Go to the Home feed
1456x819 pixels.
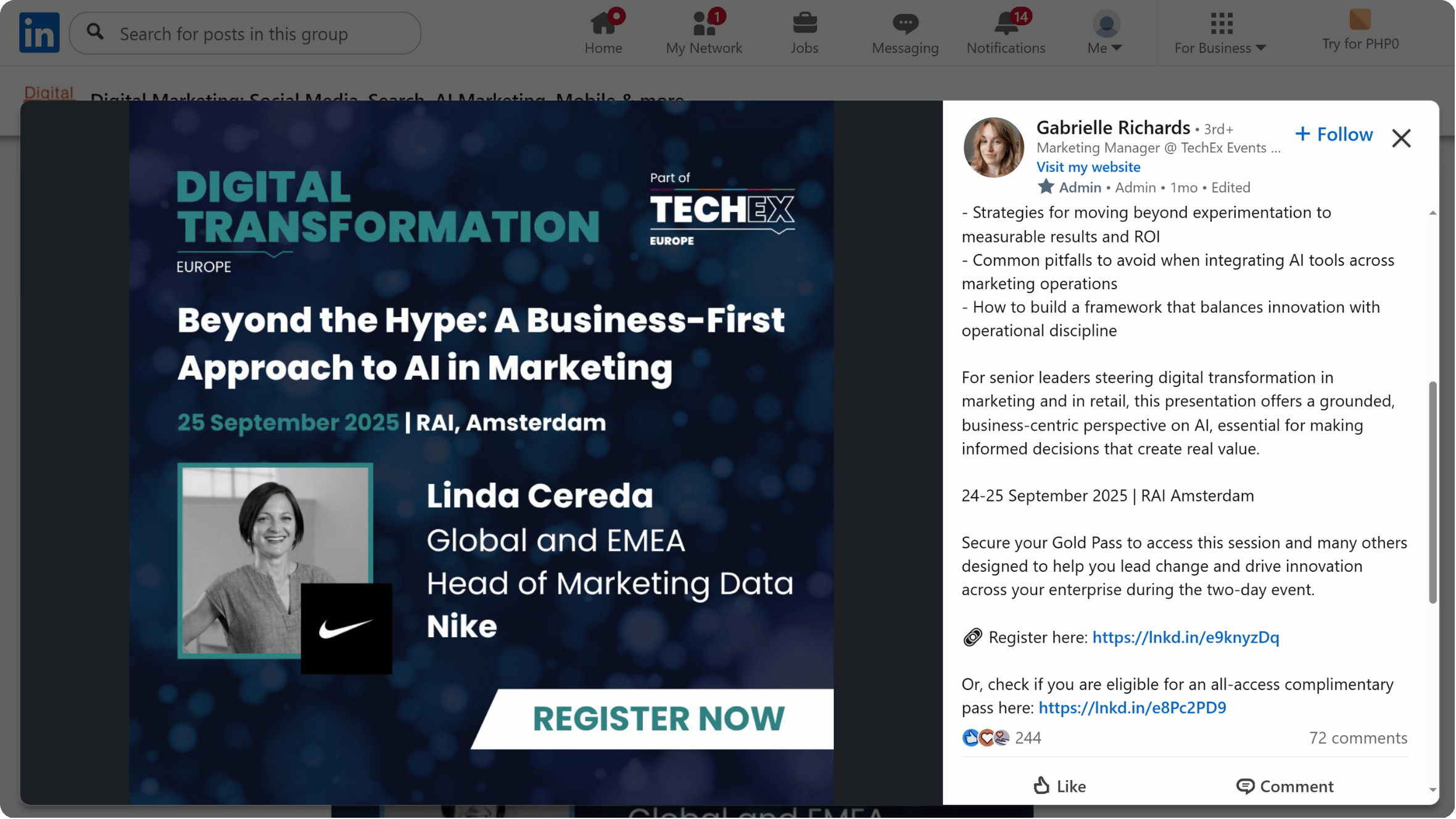pyautogui.click(x=603, y=32)
